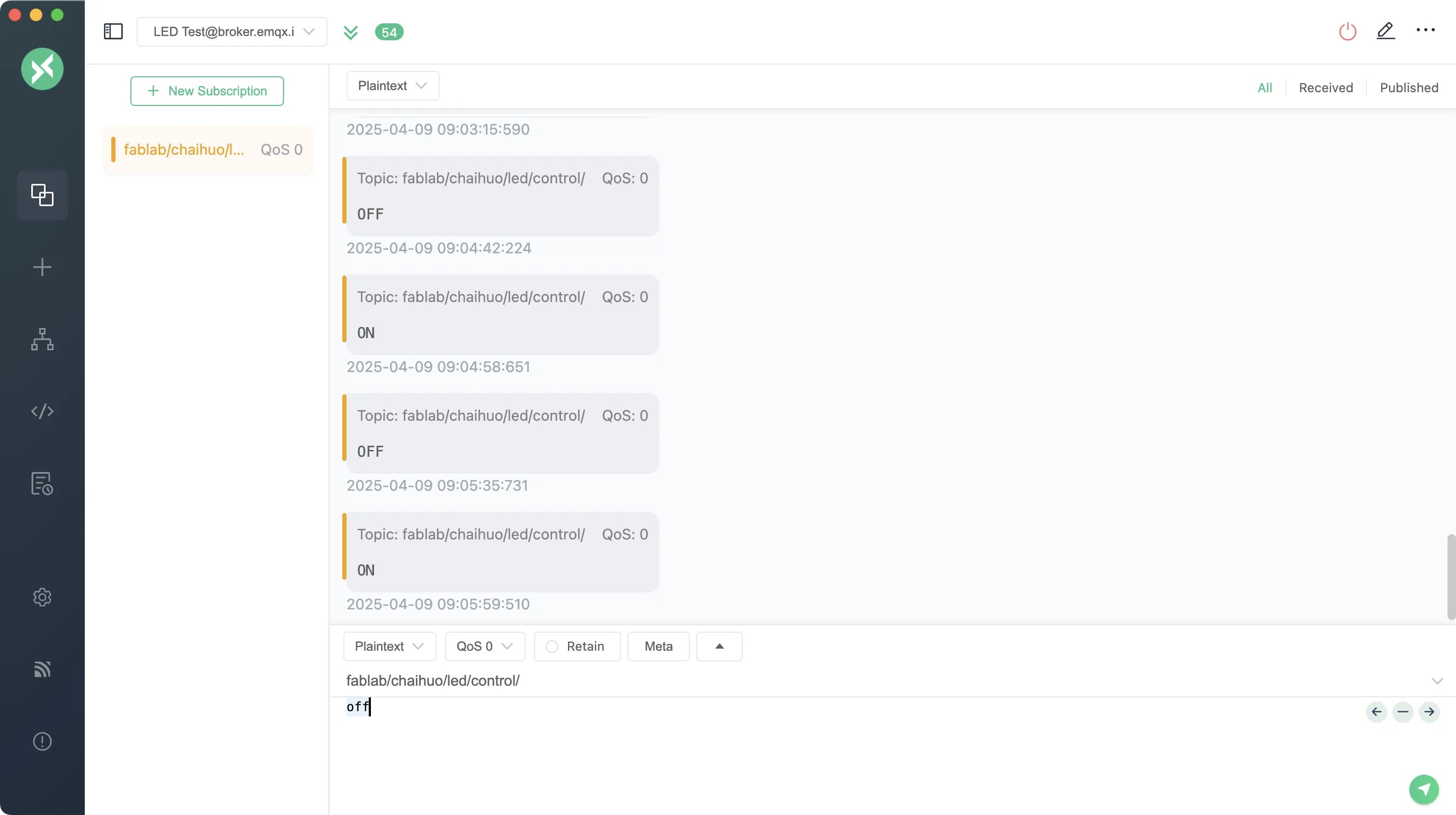Disconnect using the red power icon
This screenshot has width=1456, height=815.
pyautogui.click(x=1347, y=31)
